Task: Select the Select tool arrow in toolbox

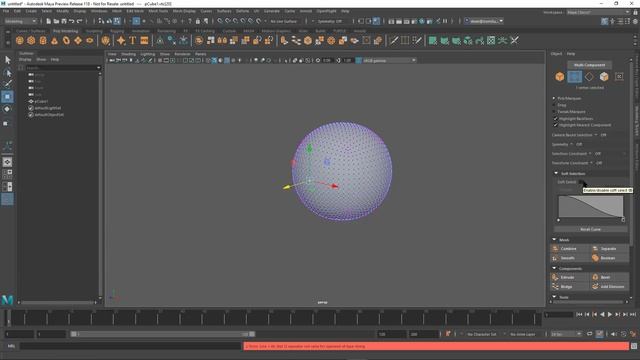Action: 7,60
